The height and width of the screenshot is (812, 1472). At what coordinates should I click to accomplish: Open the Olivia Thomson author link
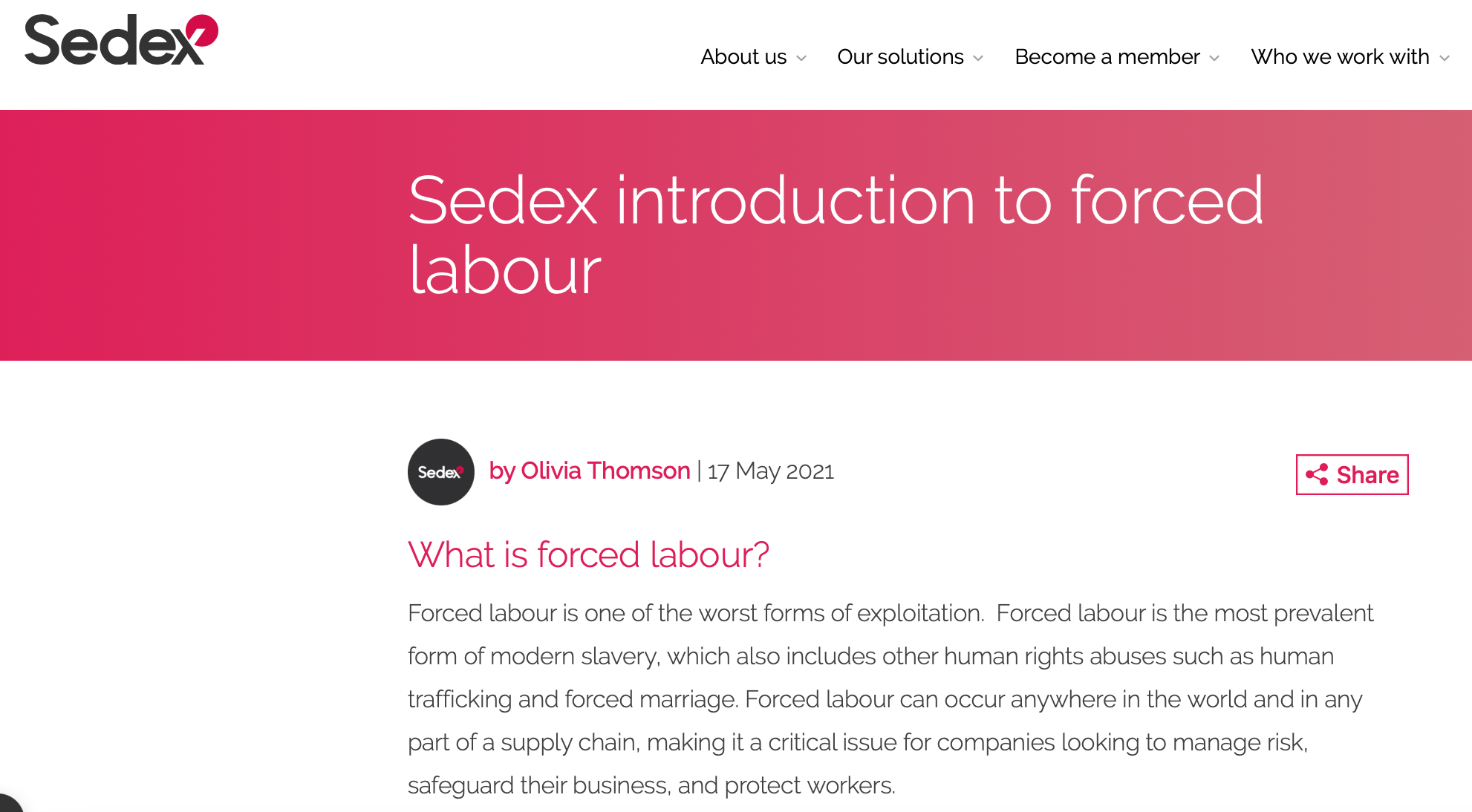point(590,471)
